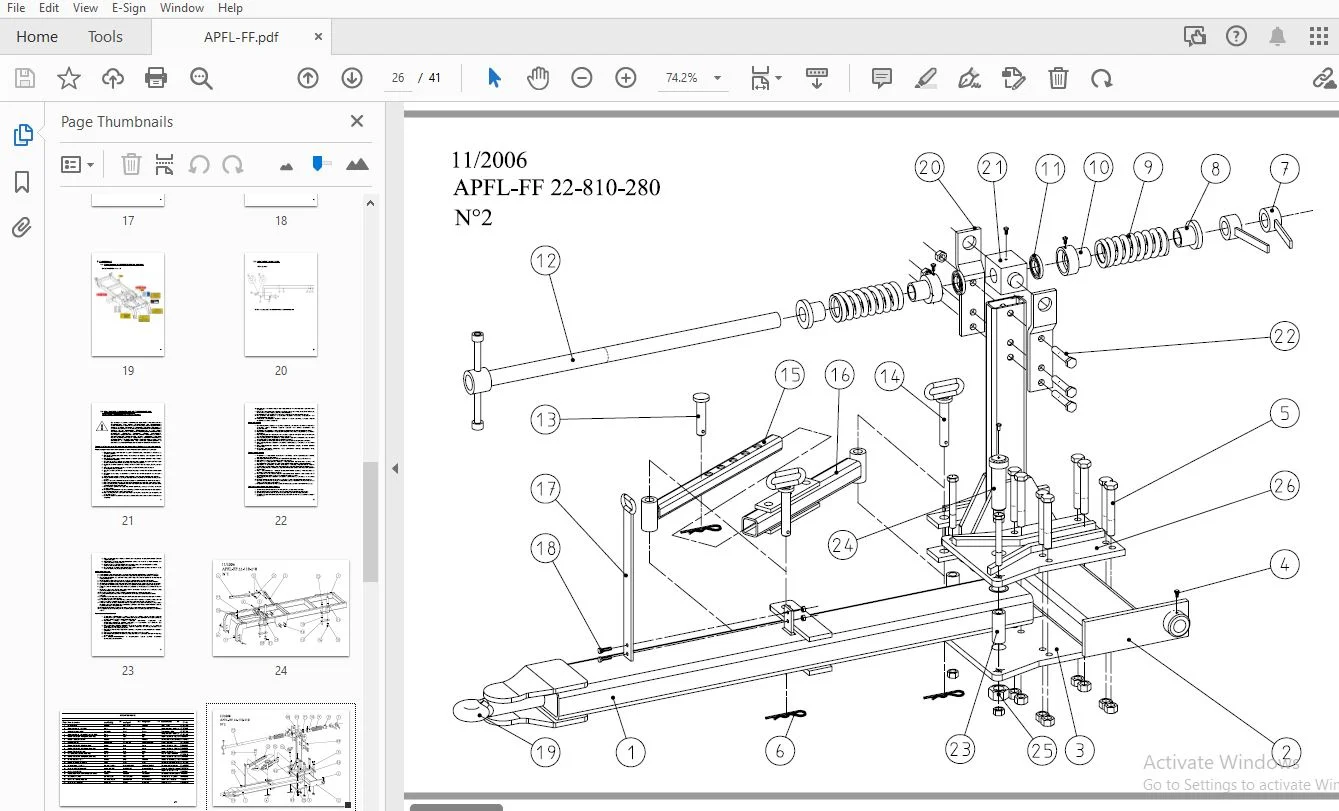Select the page 23 thumbnail

pos(128,605)
